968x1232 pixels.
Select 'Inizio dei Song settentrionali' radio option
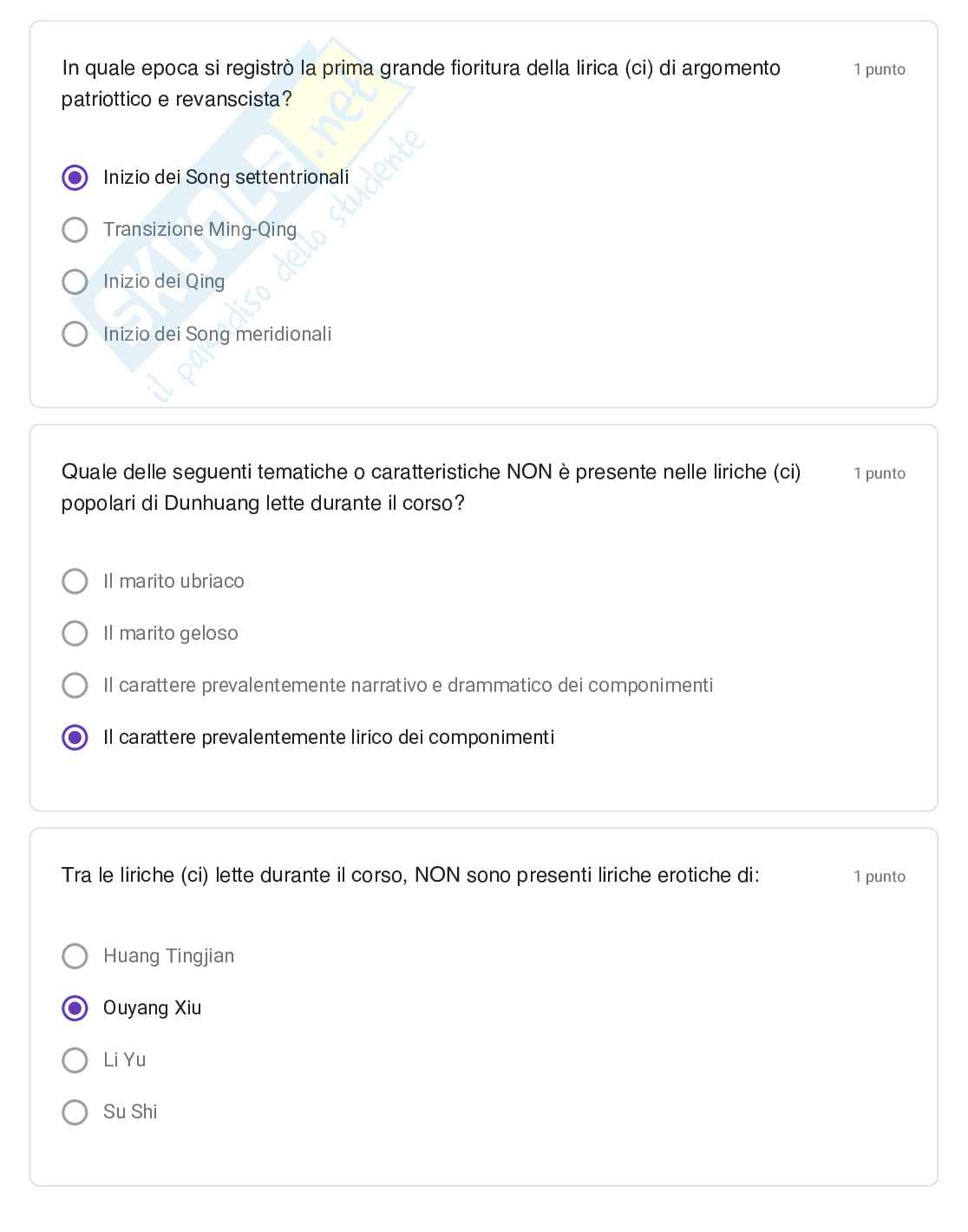pyautogui.click(x=75, y=178)
